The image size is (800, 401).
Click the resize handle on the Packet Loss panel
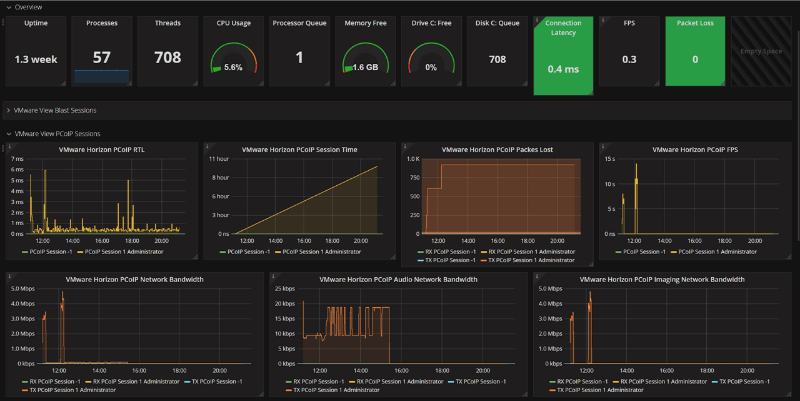pos(722,83)
